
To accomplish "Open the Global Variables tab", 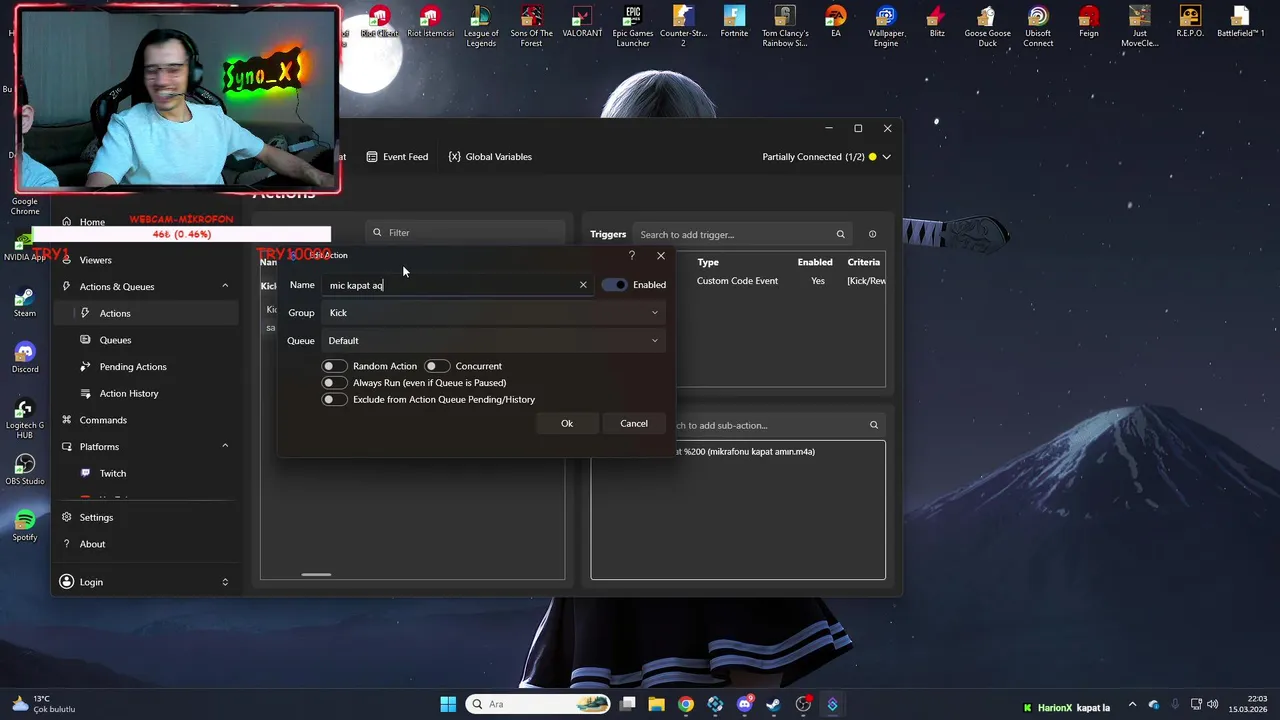I will coord(490,157).
